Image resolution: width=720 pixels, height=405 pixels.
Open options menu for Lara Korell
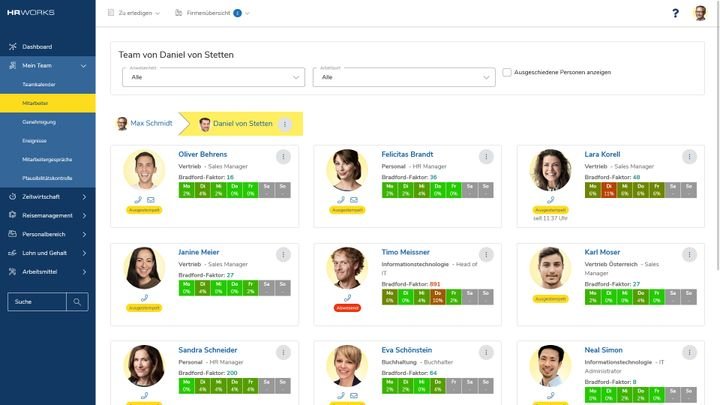coord(689,157)
